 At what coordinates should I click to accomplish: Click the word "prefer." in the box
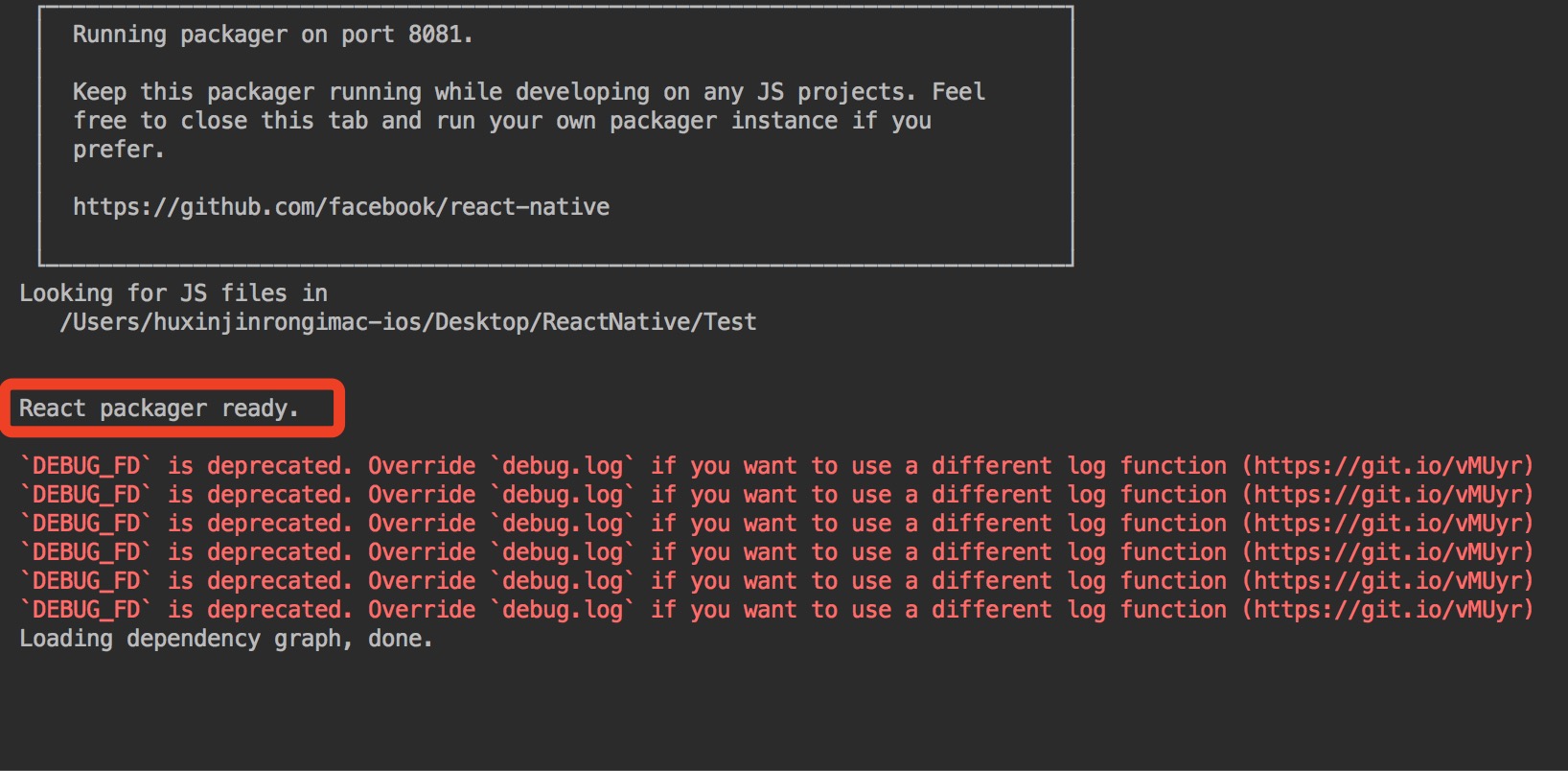tap(119, 151)
